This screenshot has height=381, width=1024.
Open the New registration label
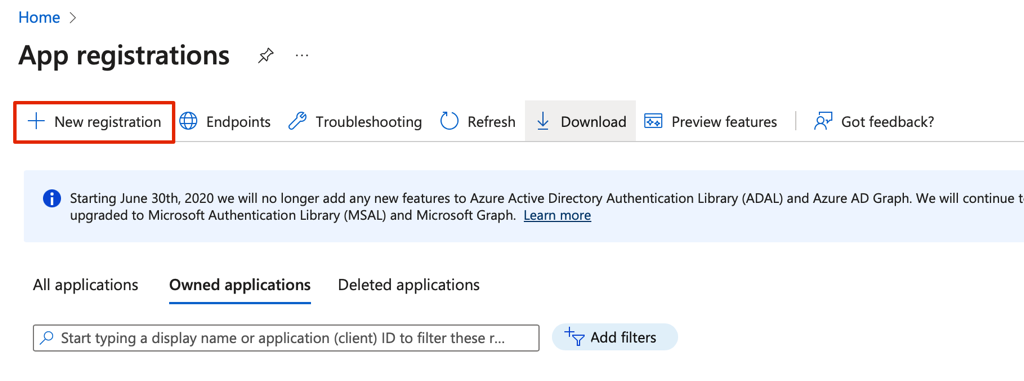click(x=108, y=122)
